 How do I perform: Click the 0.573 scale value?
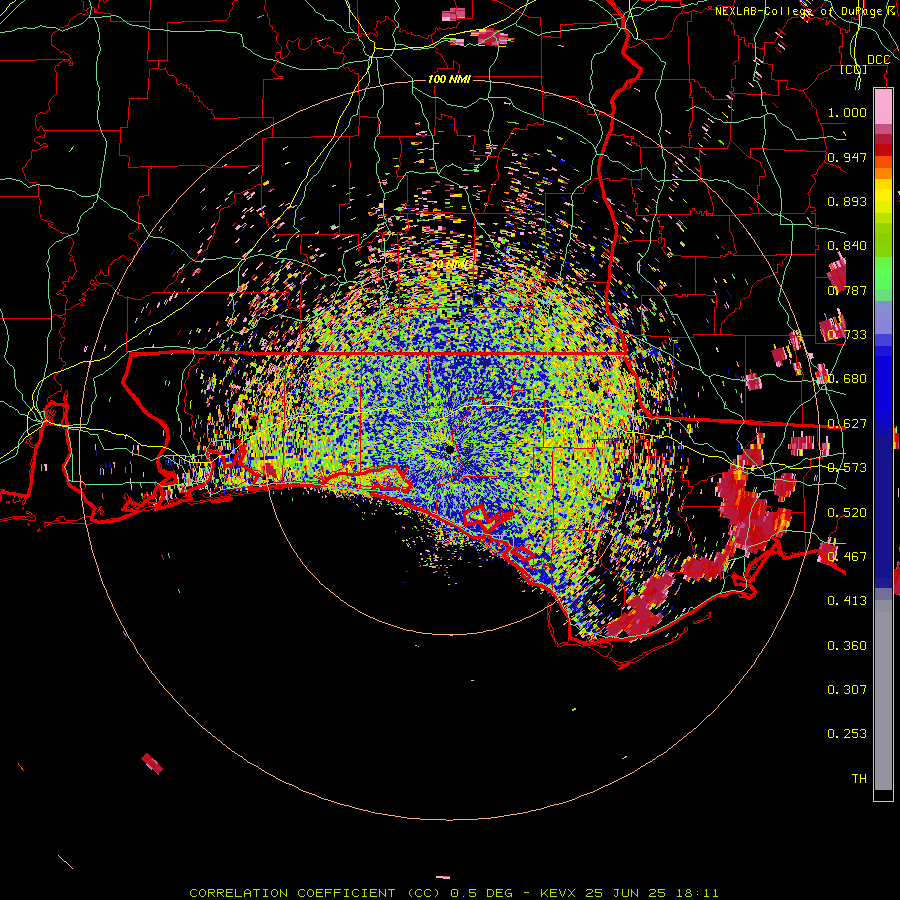tap(847, 468)
